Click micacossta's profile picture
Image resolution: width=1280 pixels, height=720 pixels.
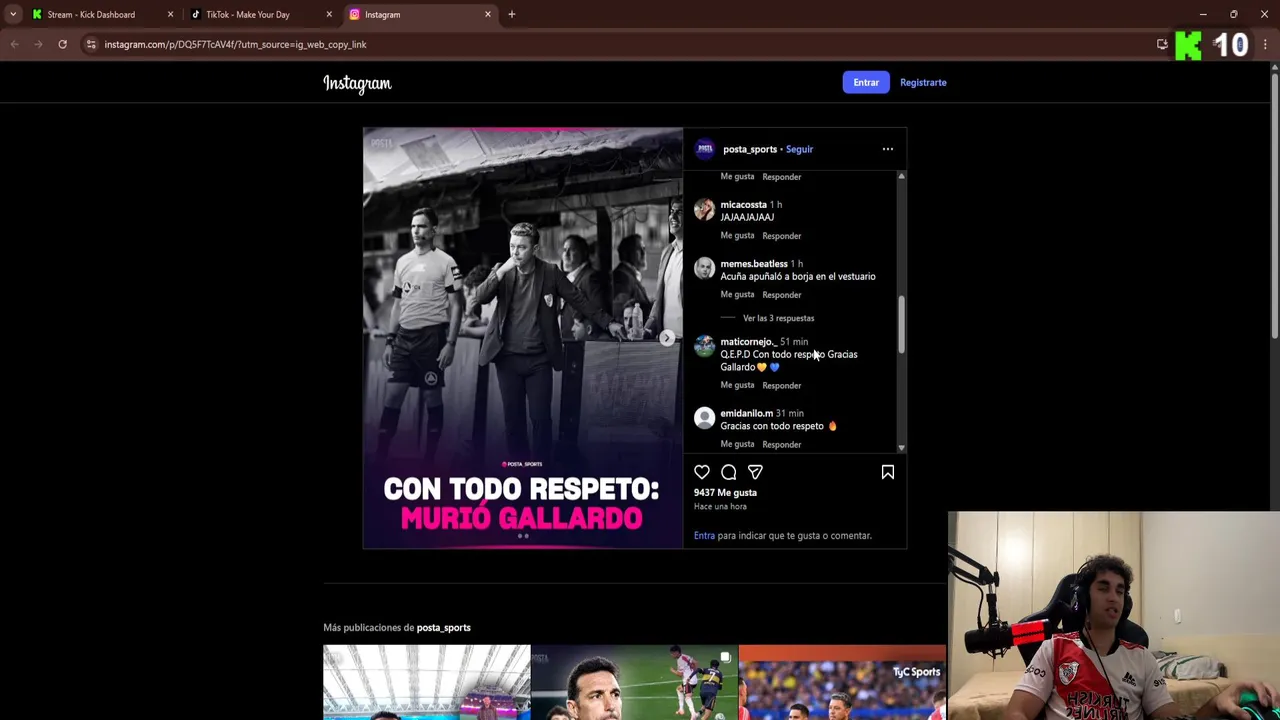[x=704, y=209]
